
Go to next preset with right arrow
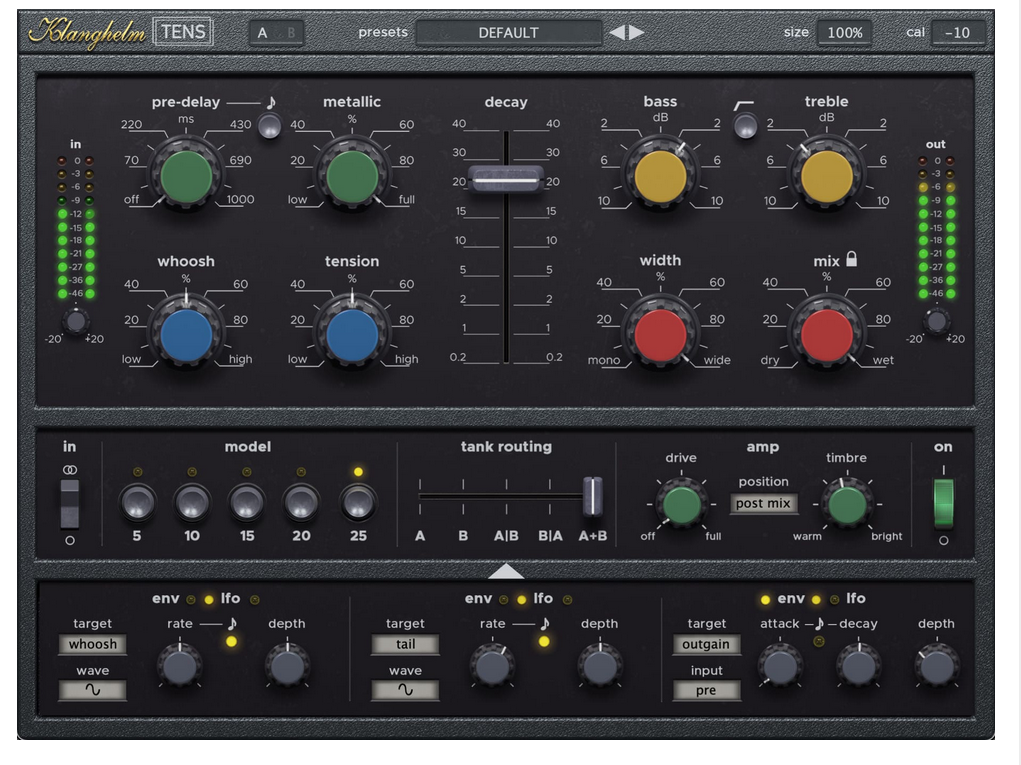pos(636,32)
